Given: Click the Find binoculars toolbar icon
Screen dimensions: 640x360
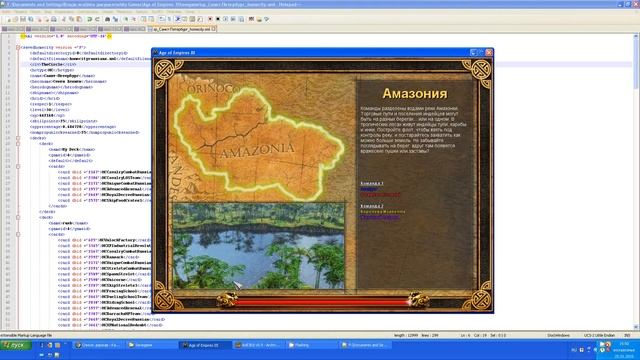Looking at the screenshot, I should 107,19.
